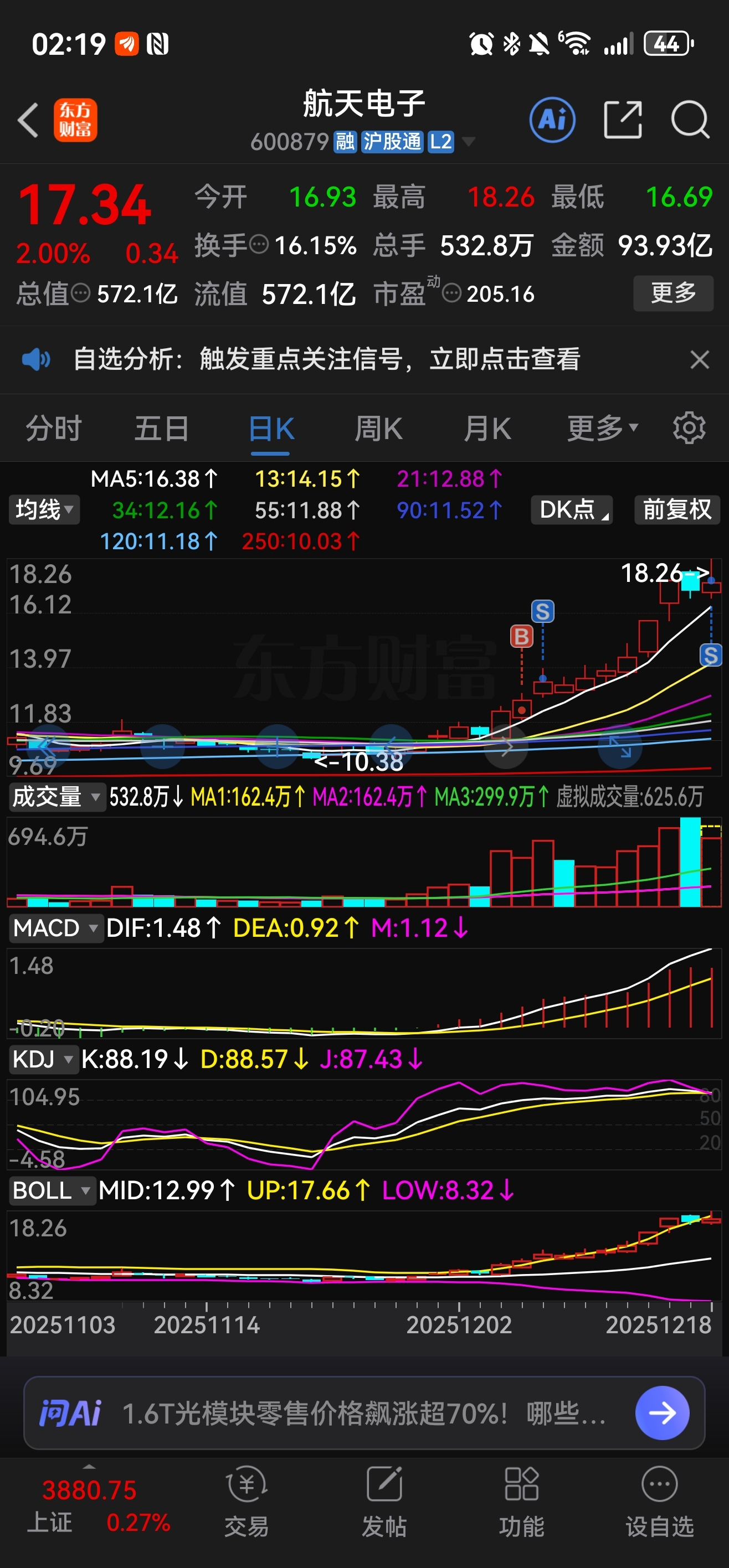Tap the share export icon
Image resolution: width=729 pixels, height=1568 pixels.
tap(623, 120)
